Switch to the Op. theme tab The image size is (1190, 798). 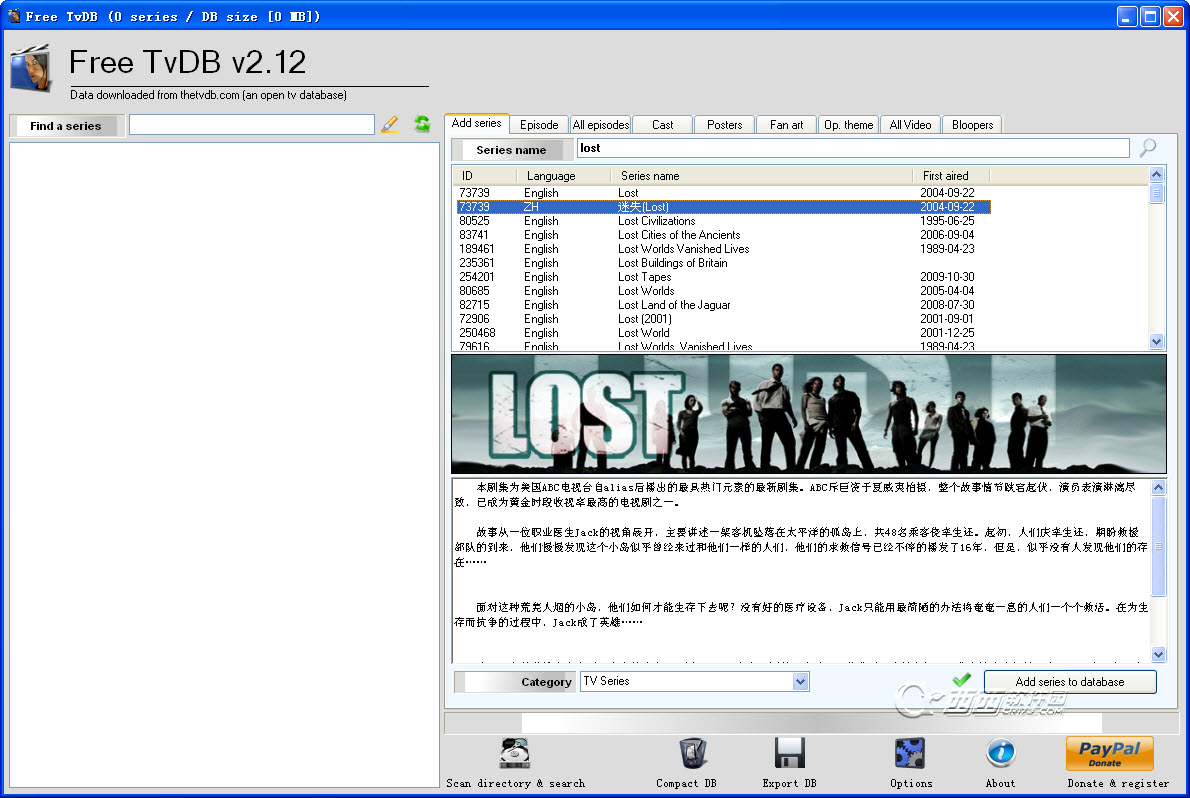[848, 125]
